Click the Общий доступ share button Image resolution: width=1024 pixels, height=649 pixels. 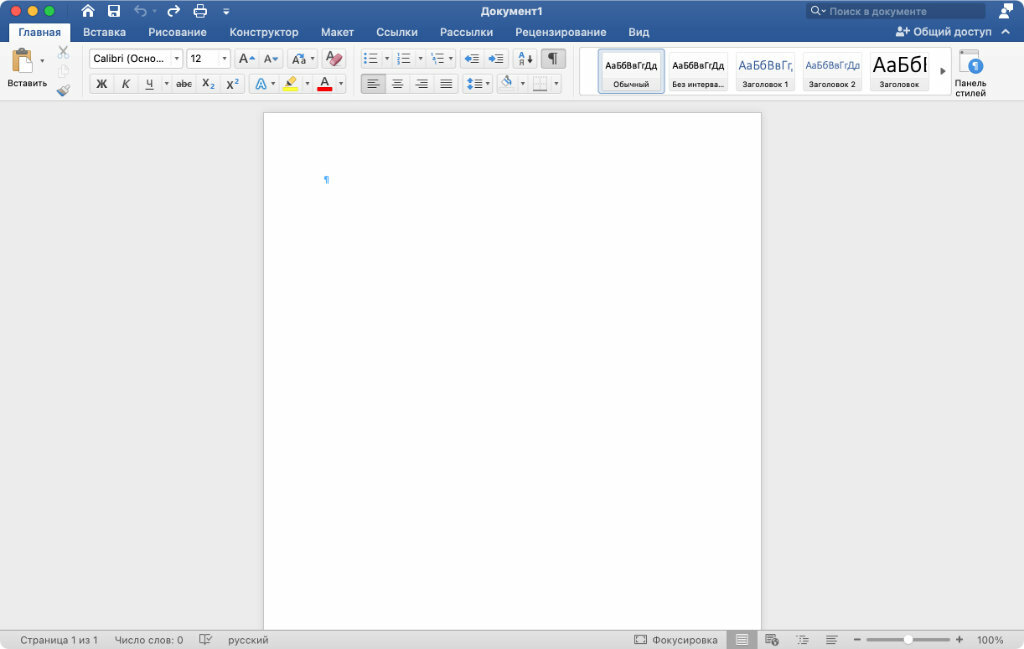pos(944,32)
